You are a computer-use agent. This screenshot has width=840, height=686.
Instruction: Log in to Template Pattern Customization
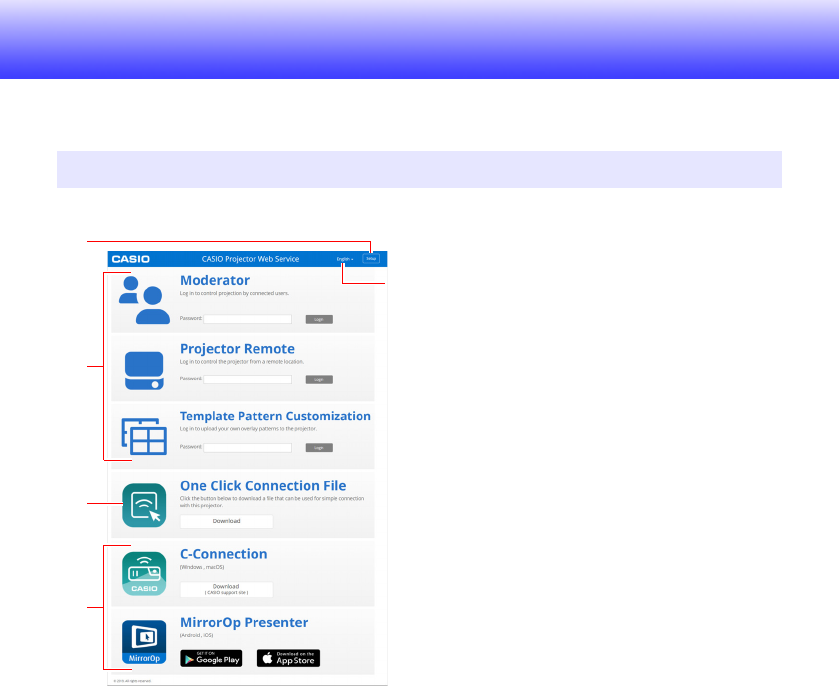click(319, 448)
